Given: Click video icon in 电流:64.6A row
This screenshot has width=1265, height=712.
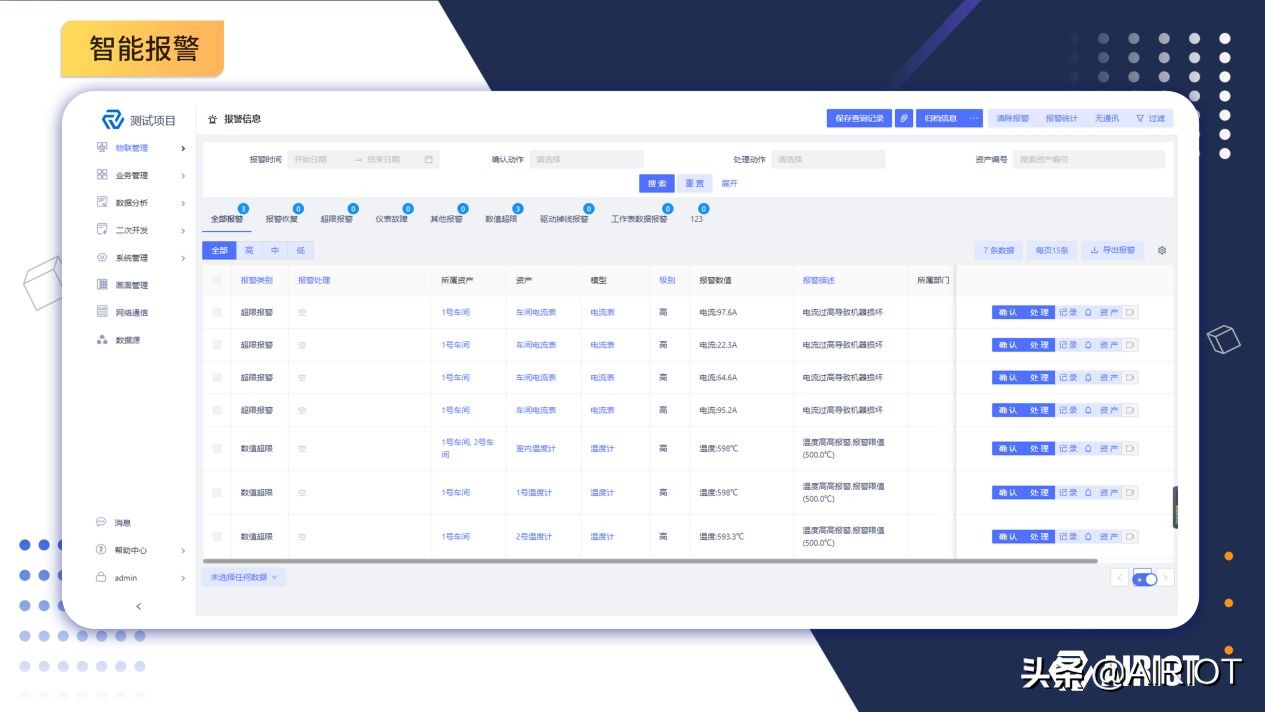Looking at the screenshot, I should click(1130, 378).
